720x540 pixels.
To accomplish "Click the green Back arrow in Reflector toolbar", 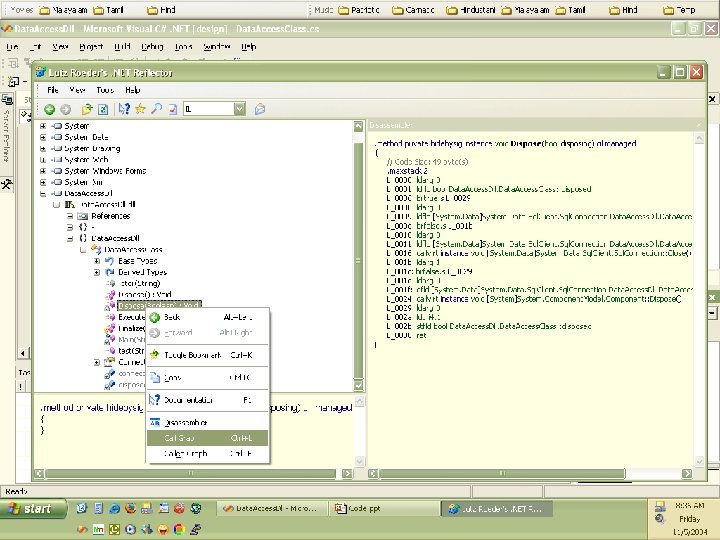I will click(49, 109).
